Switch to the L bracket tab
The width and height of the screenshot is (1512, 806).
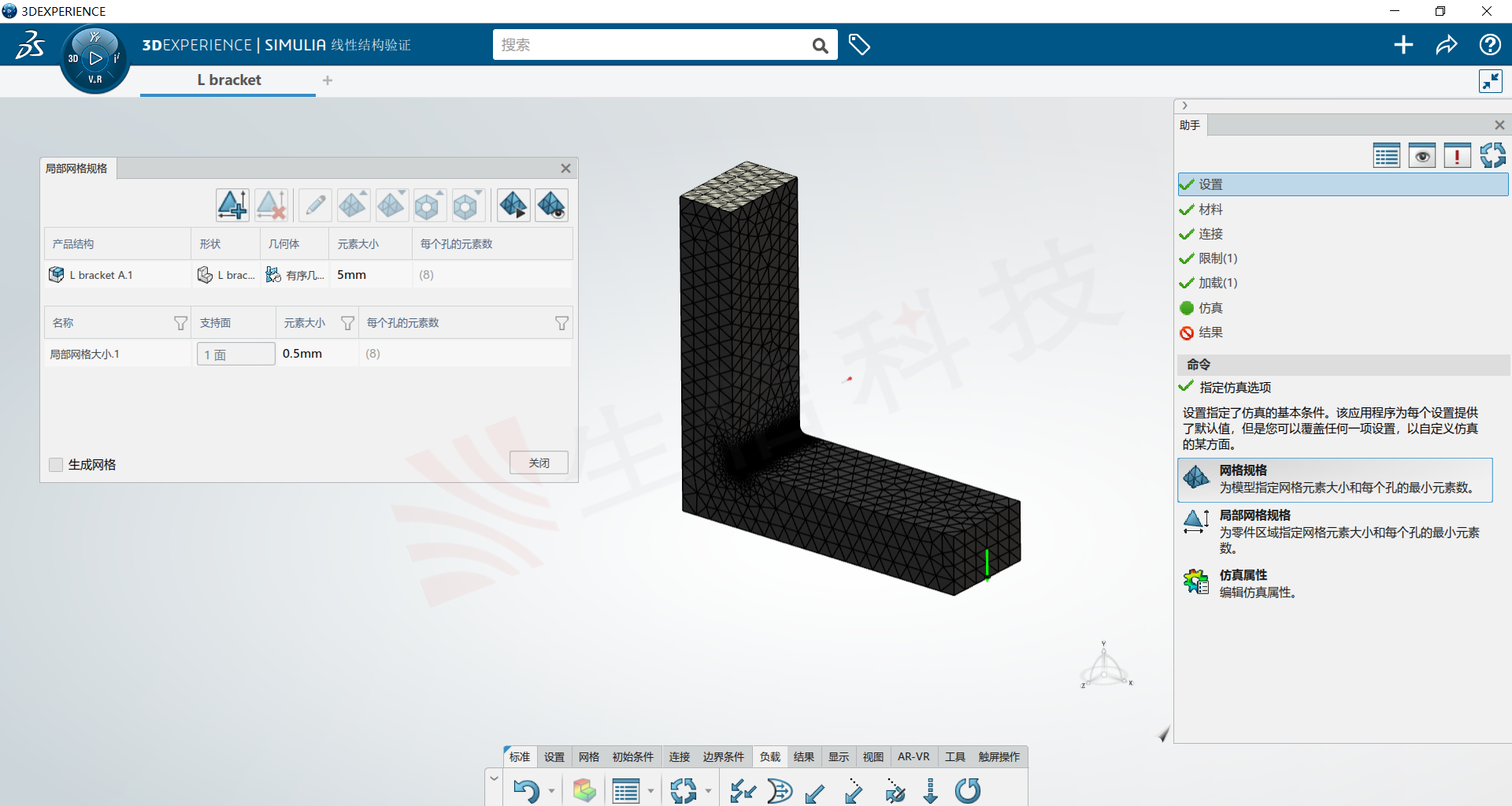click(x=228, y=80)
